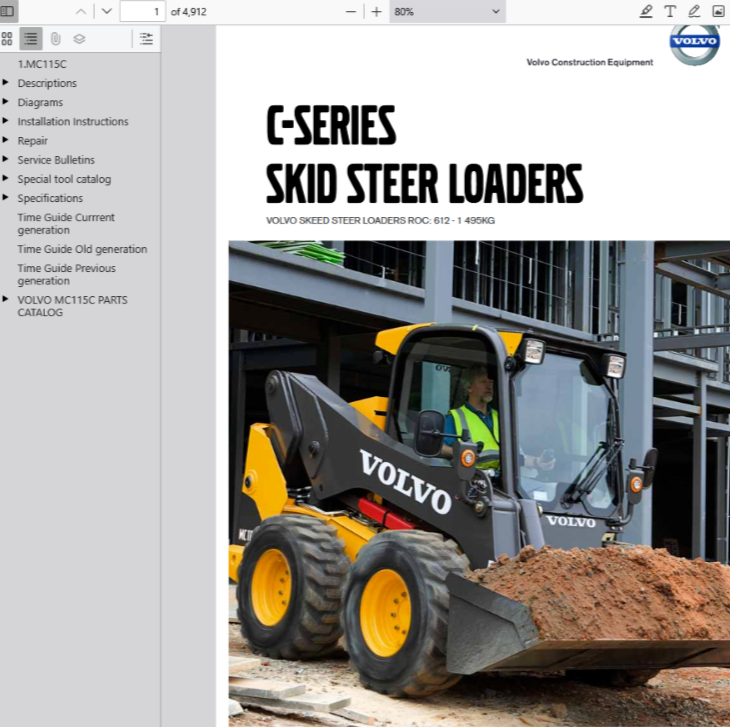This screenshot has height=727, width=730.
Task: Expand the Diagrams outline section
Action: pos(6,101)
